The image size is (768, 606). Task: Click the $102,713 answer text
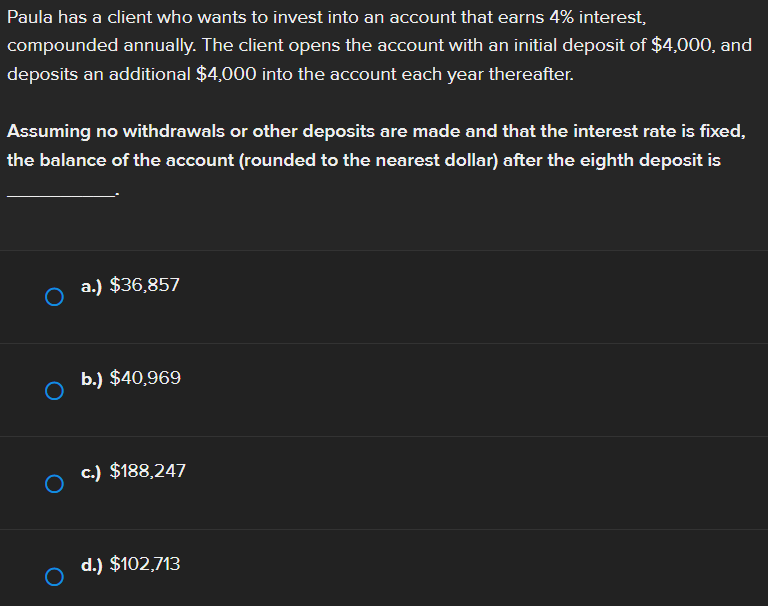(x=144, y=564)
